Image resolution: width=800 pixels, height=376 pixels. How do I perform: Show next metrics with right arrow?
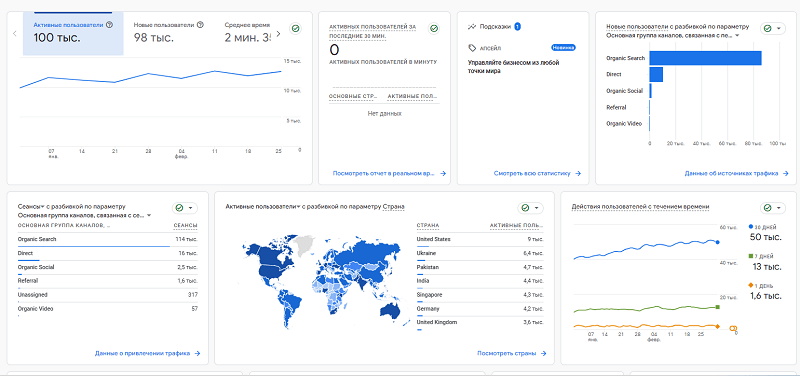pyautogui.click(x=278, y=34)
